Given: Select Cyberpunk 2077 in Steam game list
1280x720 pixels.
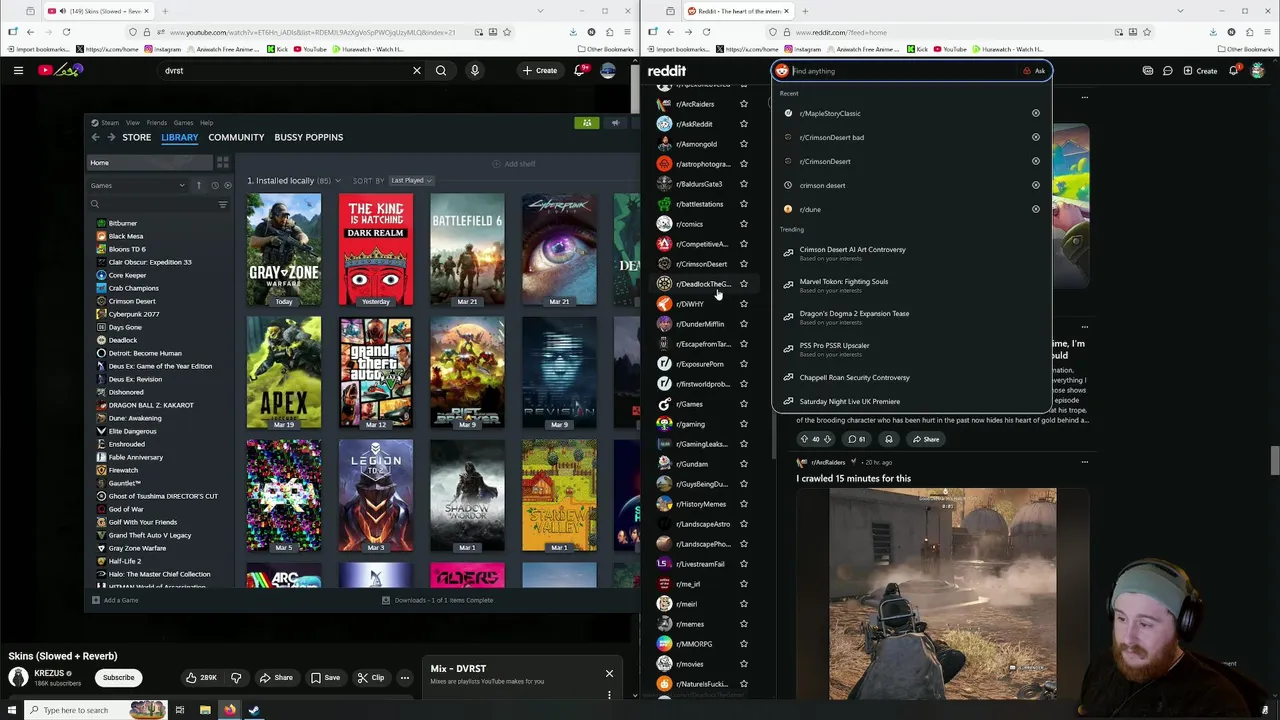Looking at the screenshot, I should tap(133, 314).
